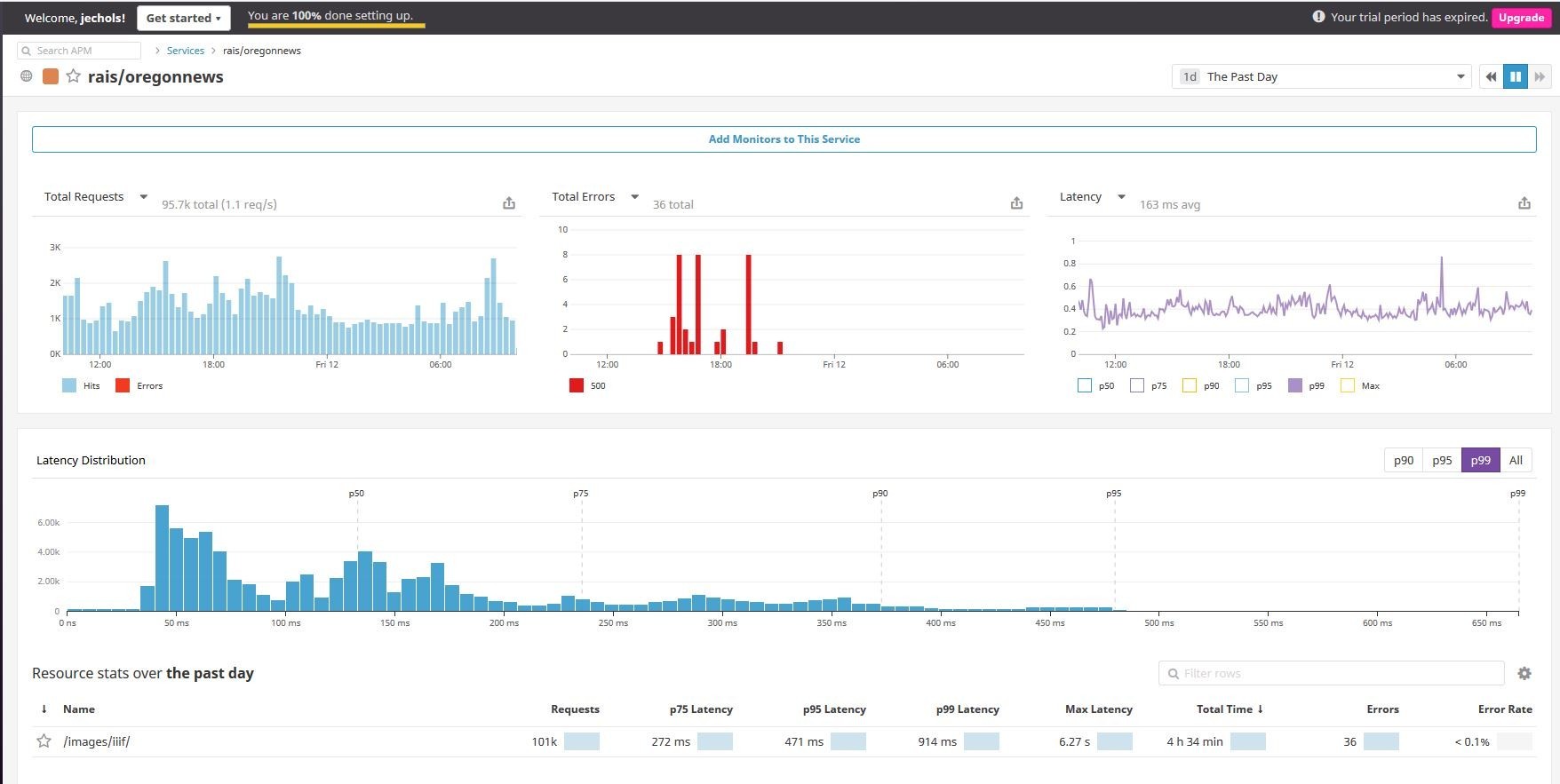Screen dimensions: 1560x784
Task: Click Add Monitors to This Service
Action: tap(784, 139)
